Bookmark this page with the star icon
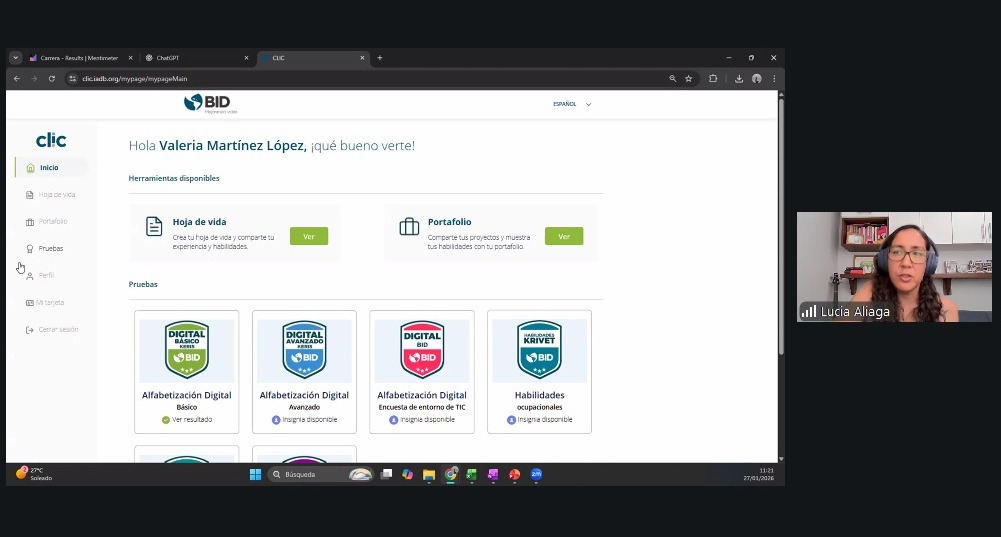Image resolution: width=1001 pixels, height=537 pixels. [x=689, y=79]
